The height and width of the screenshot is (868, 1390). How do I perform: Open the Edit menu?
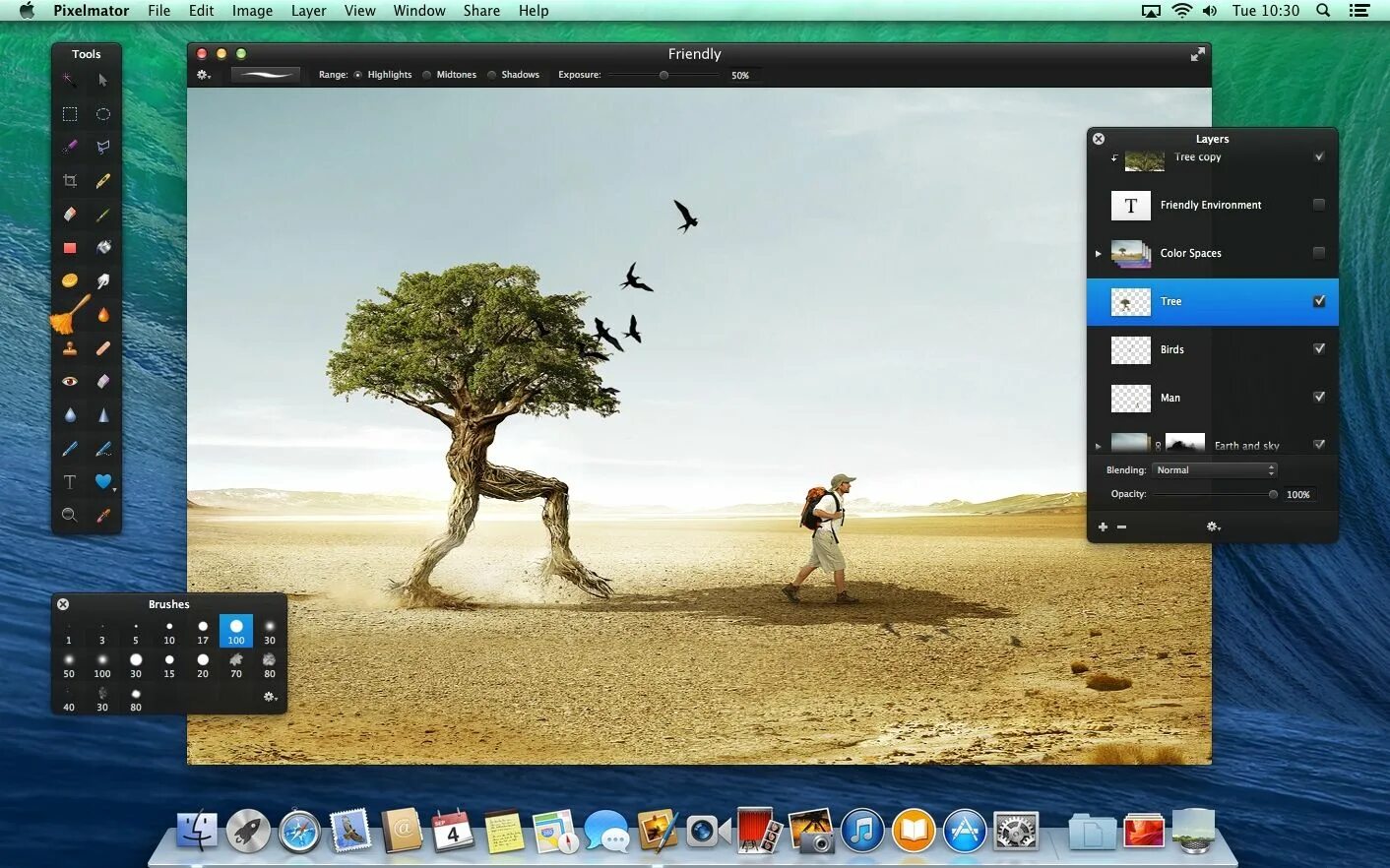pos(201,11)
